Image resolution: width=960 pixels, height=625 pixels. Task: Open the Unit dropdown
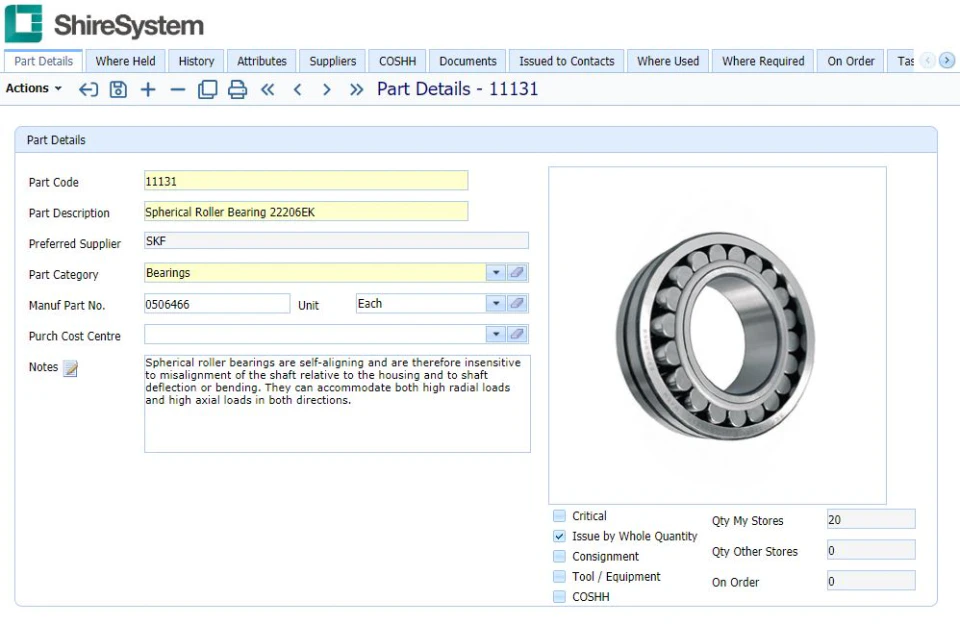pos(495,303)
